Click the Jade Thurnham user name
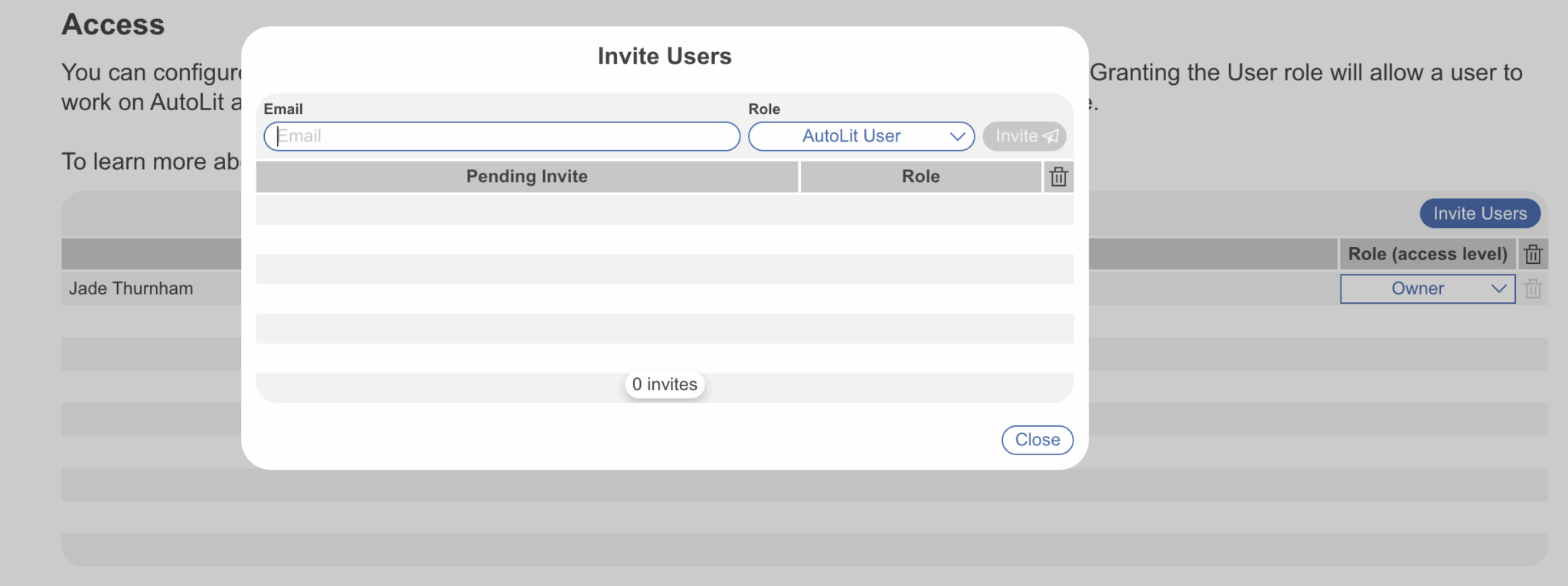 131,289
